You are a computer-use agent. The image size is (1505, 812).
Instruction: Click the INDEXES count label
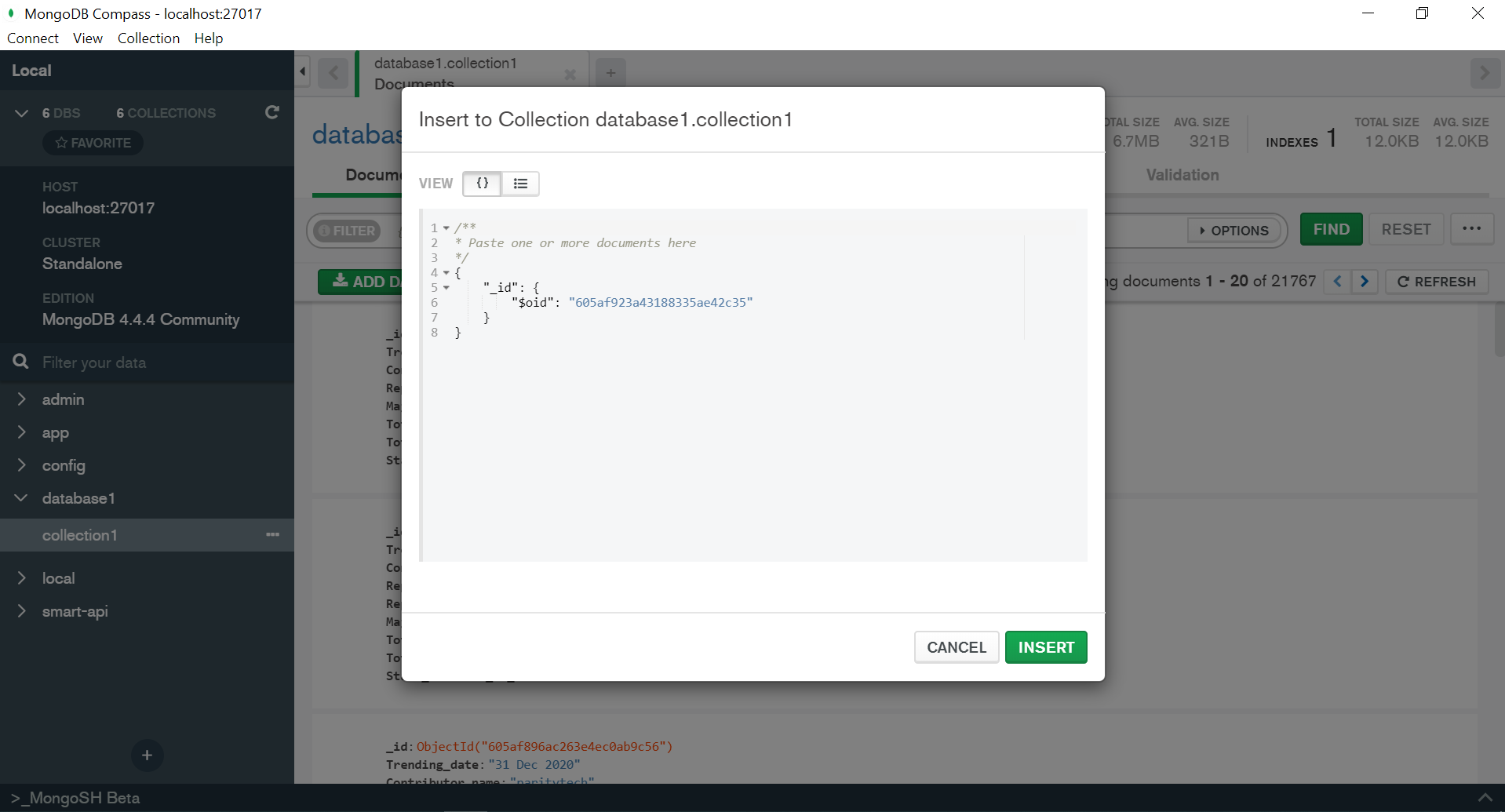[1292, 142]
